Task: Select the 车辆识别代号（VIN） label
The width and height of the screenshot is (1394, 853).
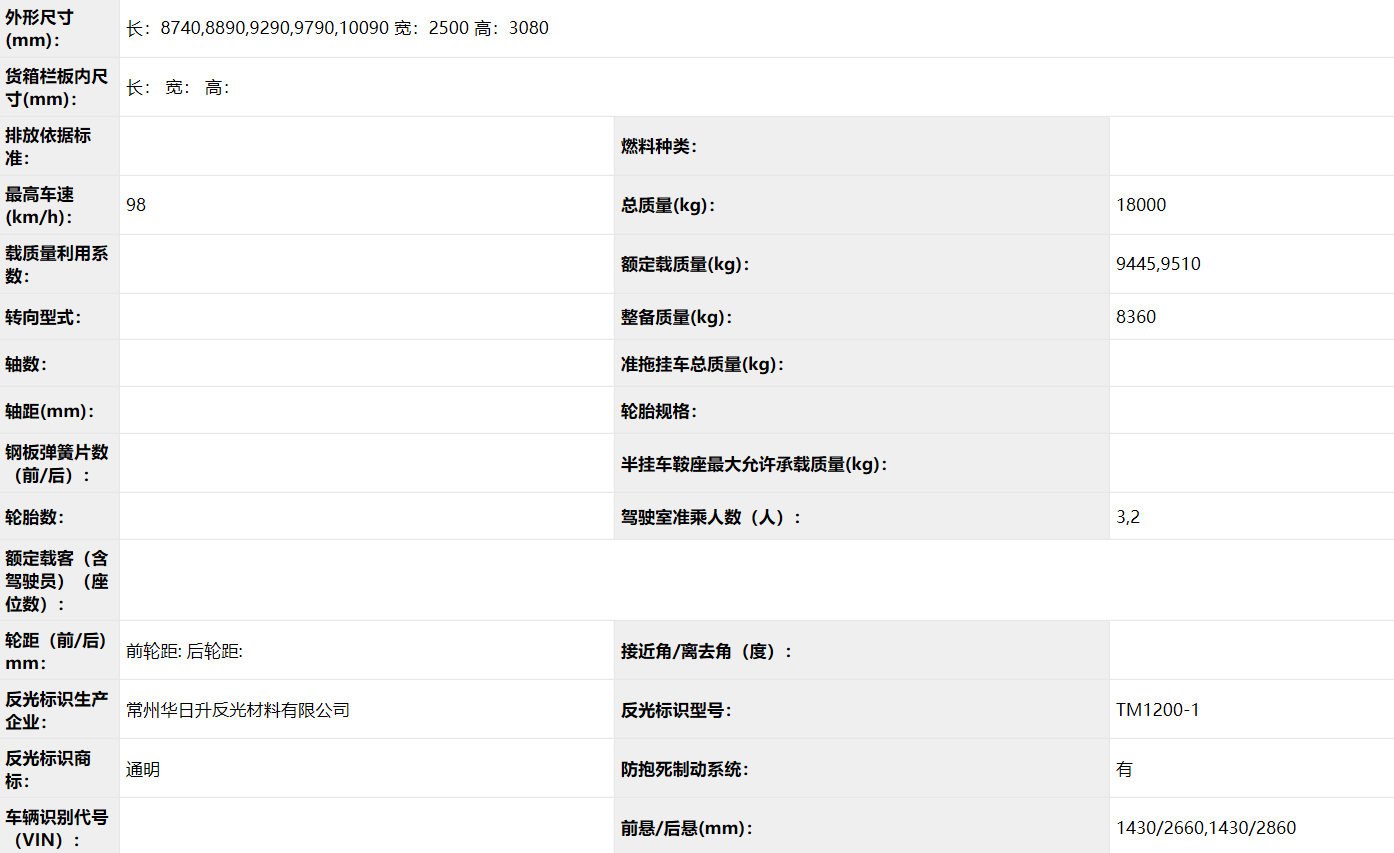Action: point(57,828)
